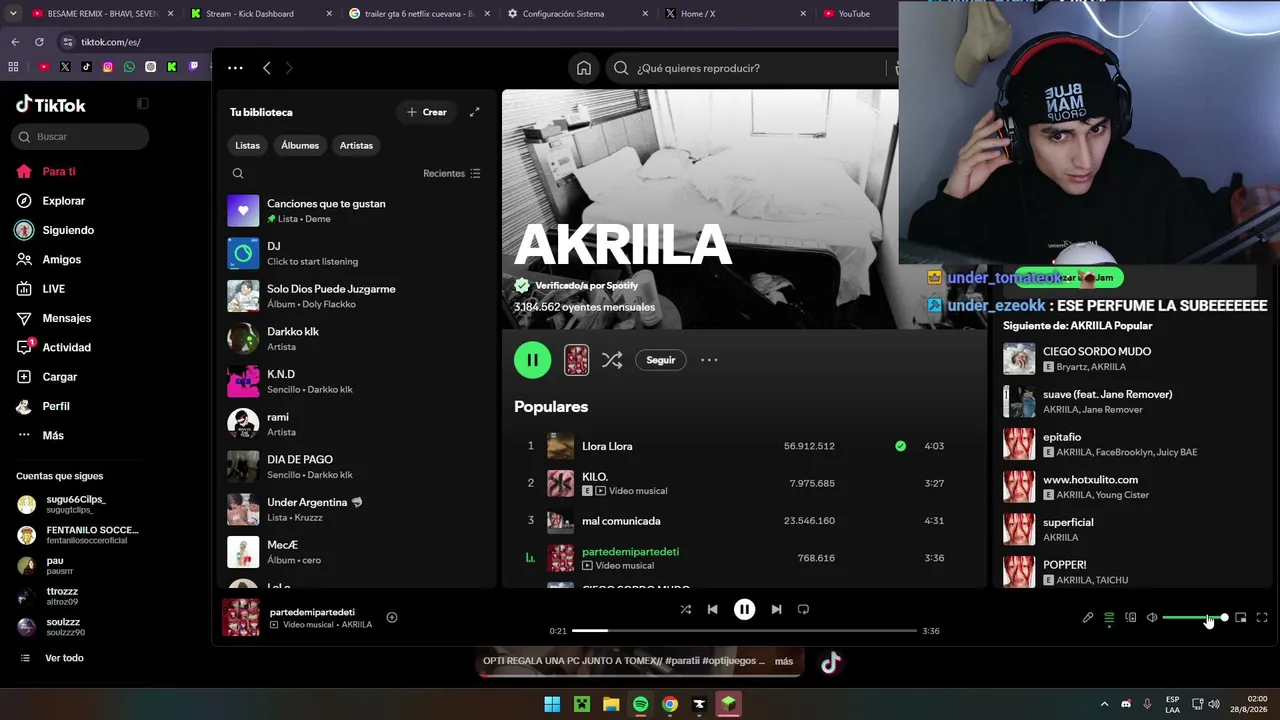Toggle the Artistas library filter
Image resolution: width=1280 pixels, height=720 pixels.
pyautogui.click(x=356, y=145)
